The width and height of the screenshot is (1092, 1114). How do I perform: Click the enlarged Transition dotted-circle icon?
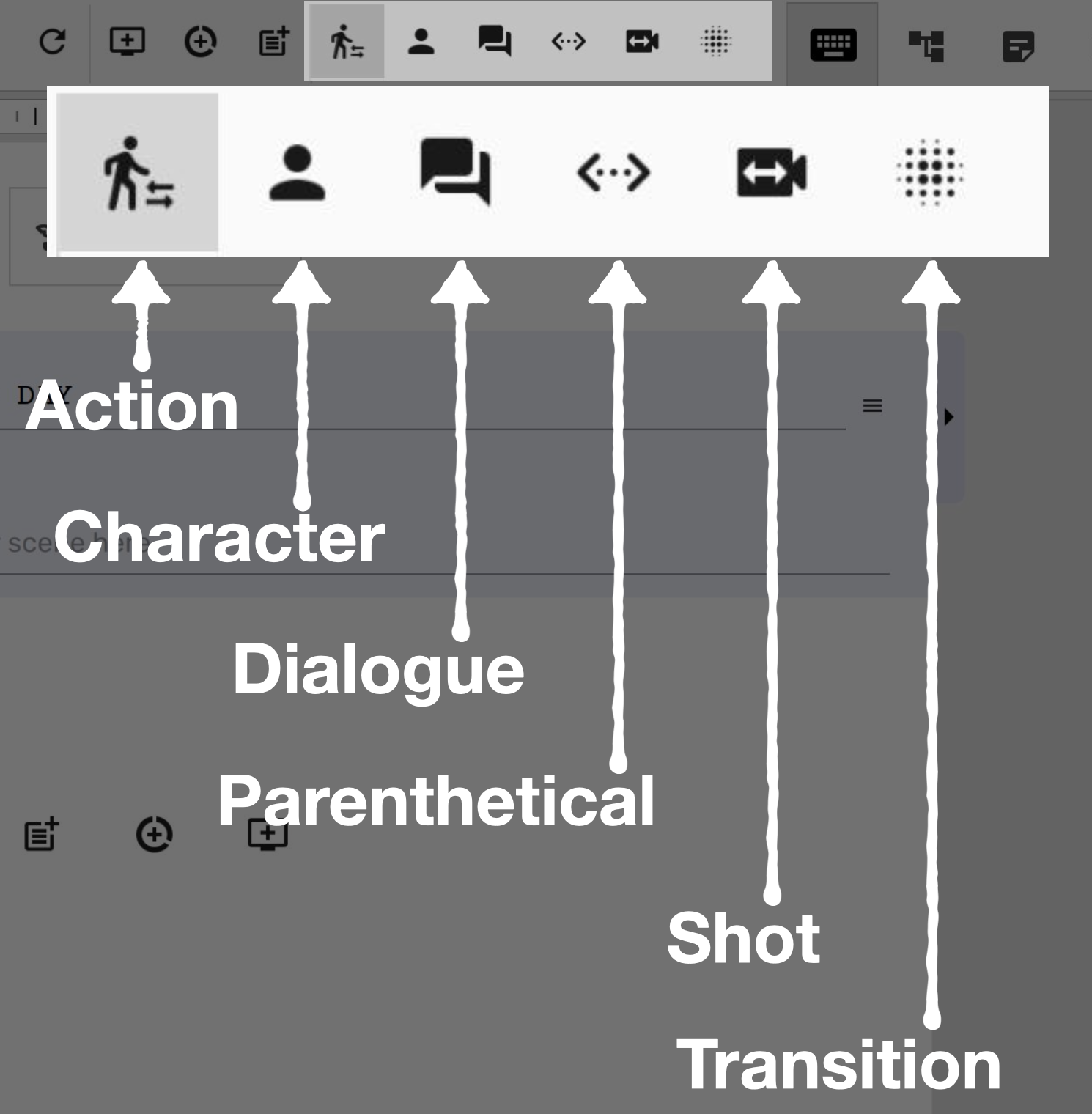pyautogui.click(x=930, y=173)
